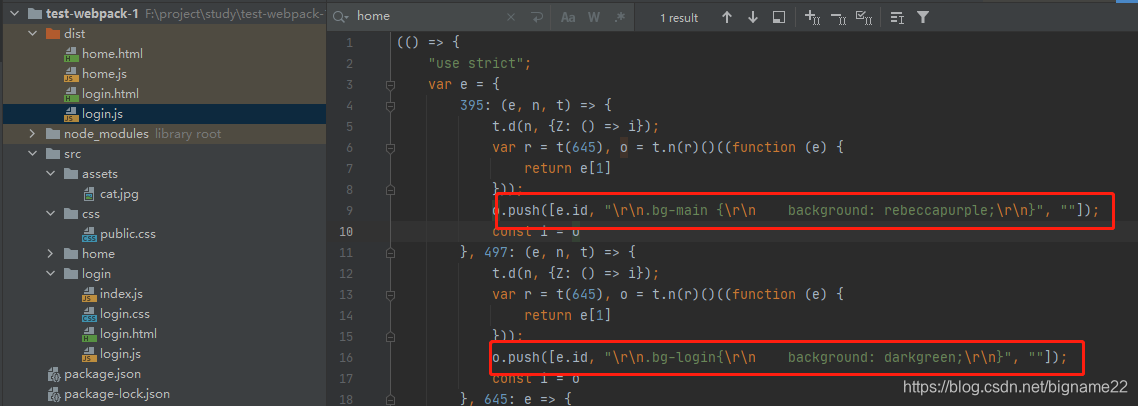Click the dist folder icon
Viewport: 1138px width, 406px height.
coord(52,33)
